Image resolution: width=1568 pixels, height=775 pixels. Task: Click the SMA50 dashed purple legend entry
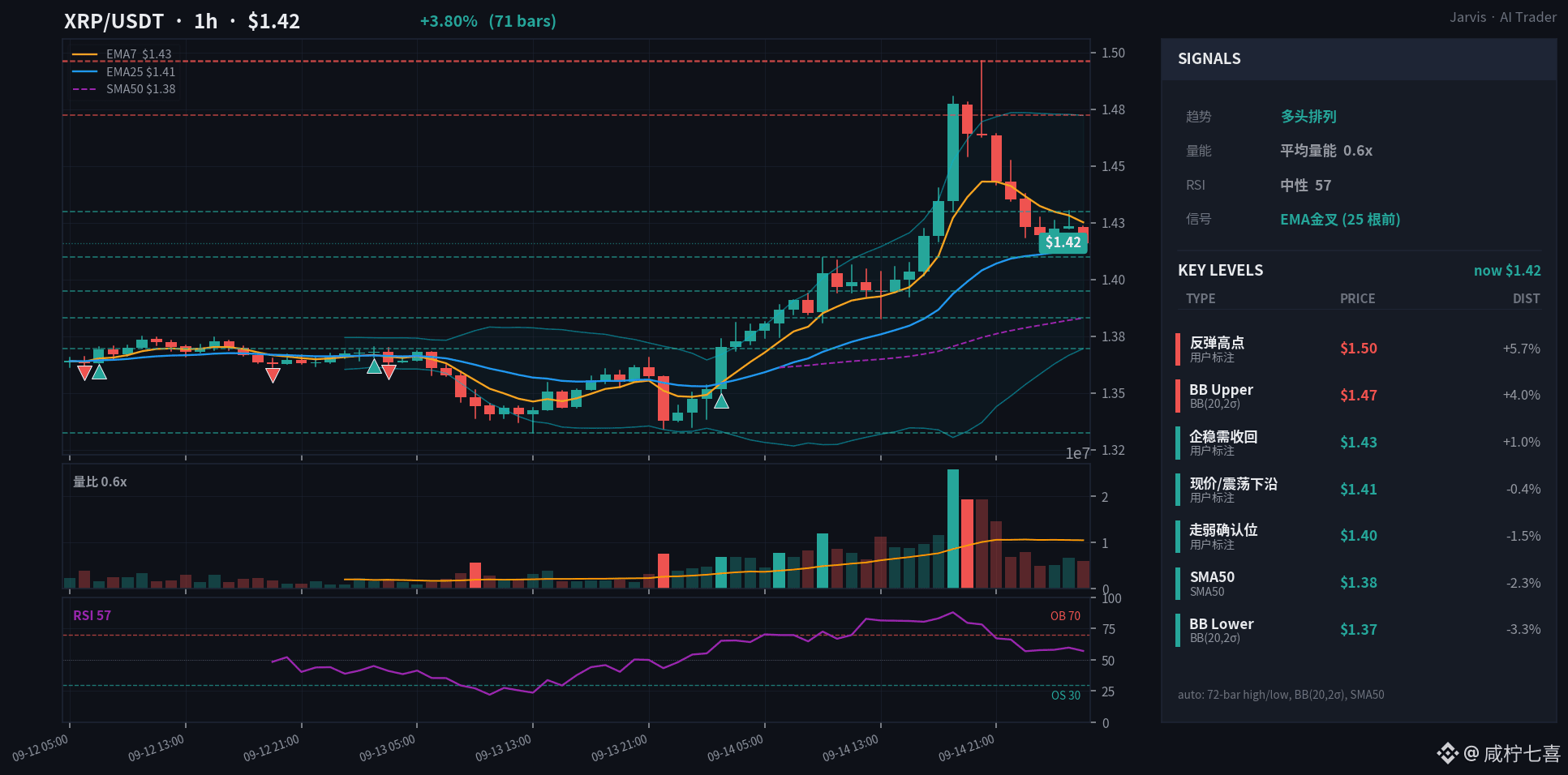pyautogui.click(x=123, y=89)
